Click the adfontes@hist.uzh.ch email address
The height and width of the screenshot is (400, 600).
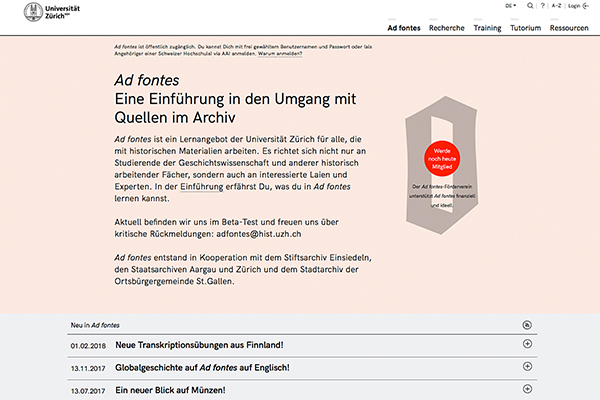pyautogui.click(x=259, y=234)
